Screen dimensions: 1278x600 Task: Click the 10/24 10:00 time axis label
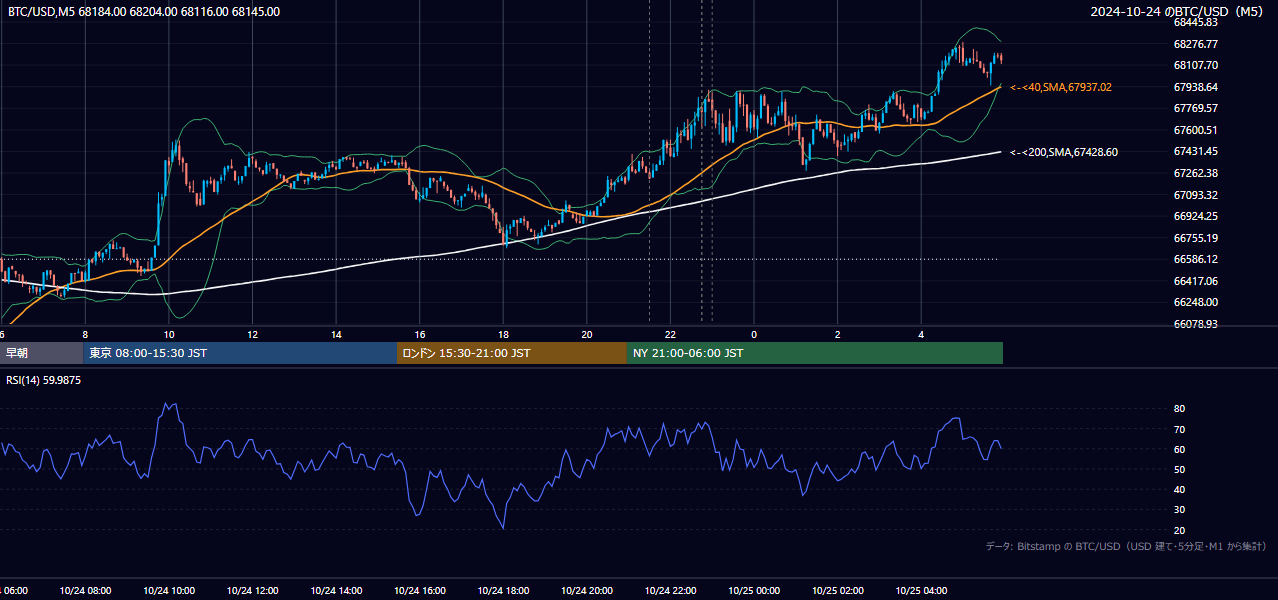tap(169, 591)
